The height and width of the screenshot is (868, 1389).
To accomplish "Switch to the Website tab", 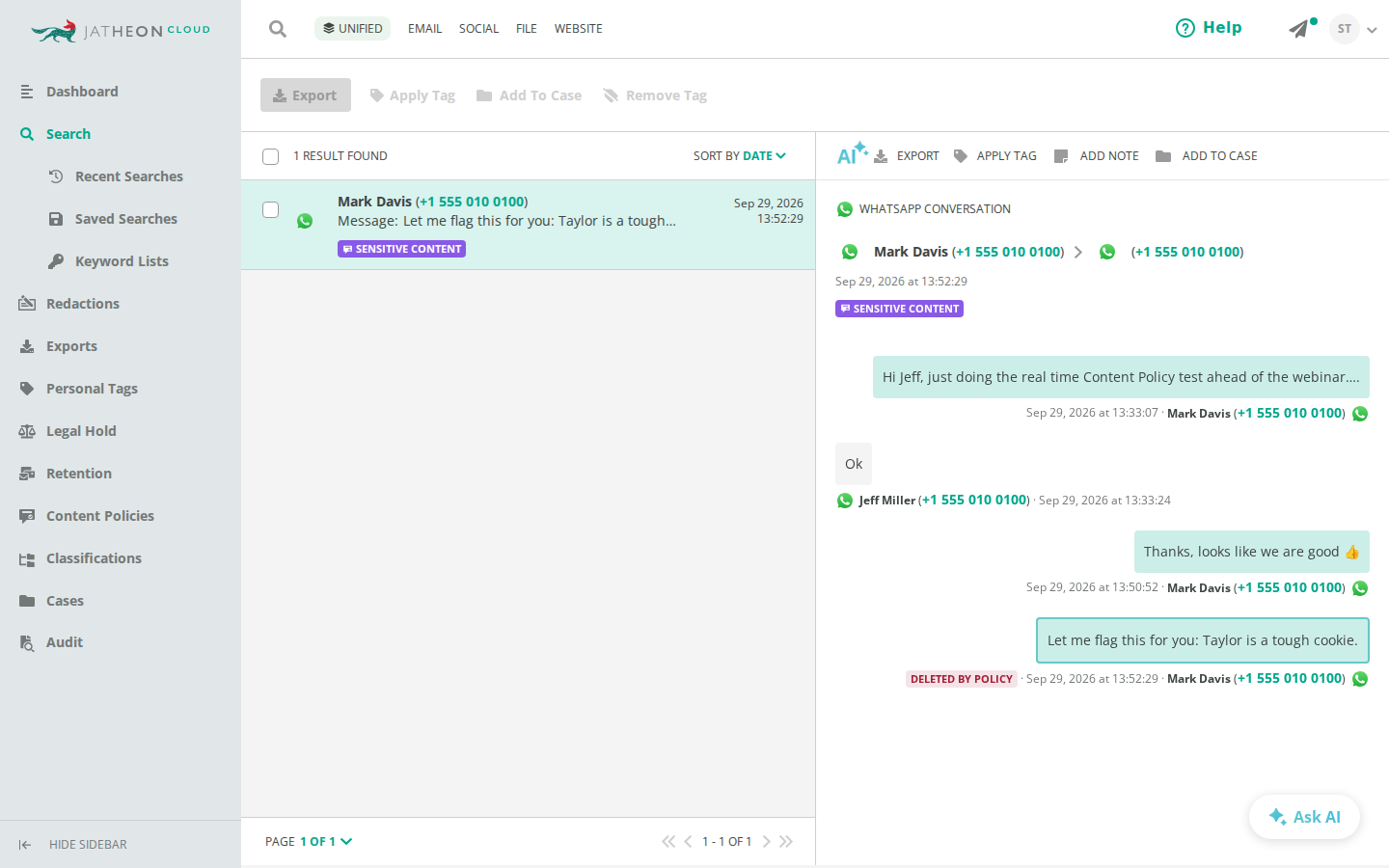I will [x=579, y=29].
